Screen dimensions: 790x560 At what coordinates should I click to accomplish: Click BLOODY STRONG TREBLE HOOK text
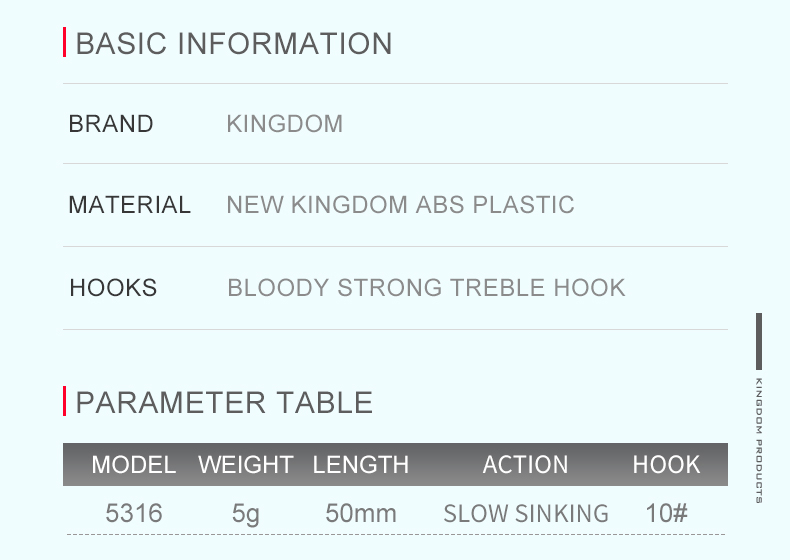[426, 288]
